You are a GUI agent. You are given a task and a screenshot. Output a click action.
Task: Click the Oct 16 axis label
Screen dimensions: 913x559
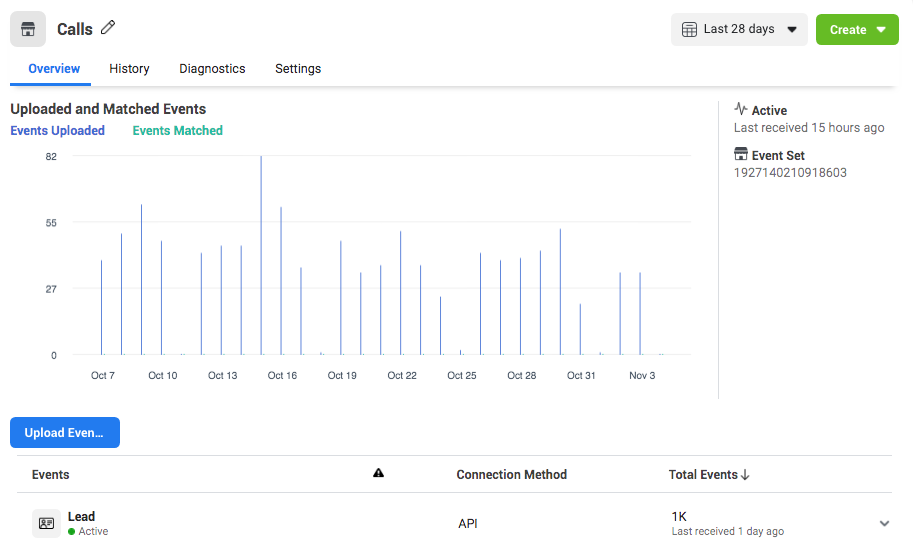282,376
